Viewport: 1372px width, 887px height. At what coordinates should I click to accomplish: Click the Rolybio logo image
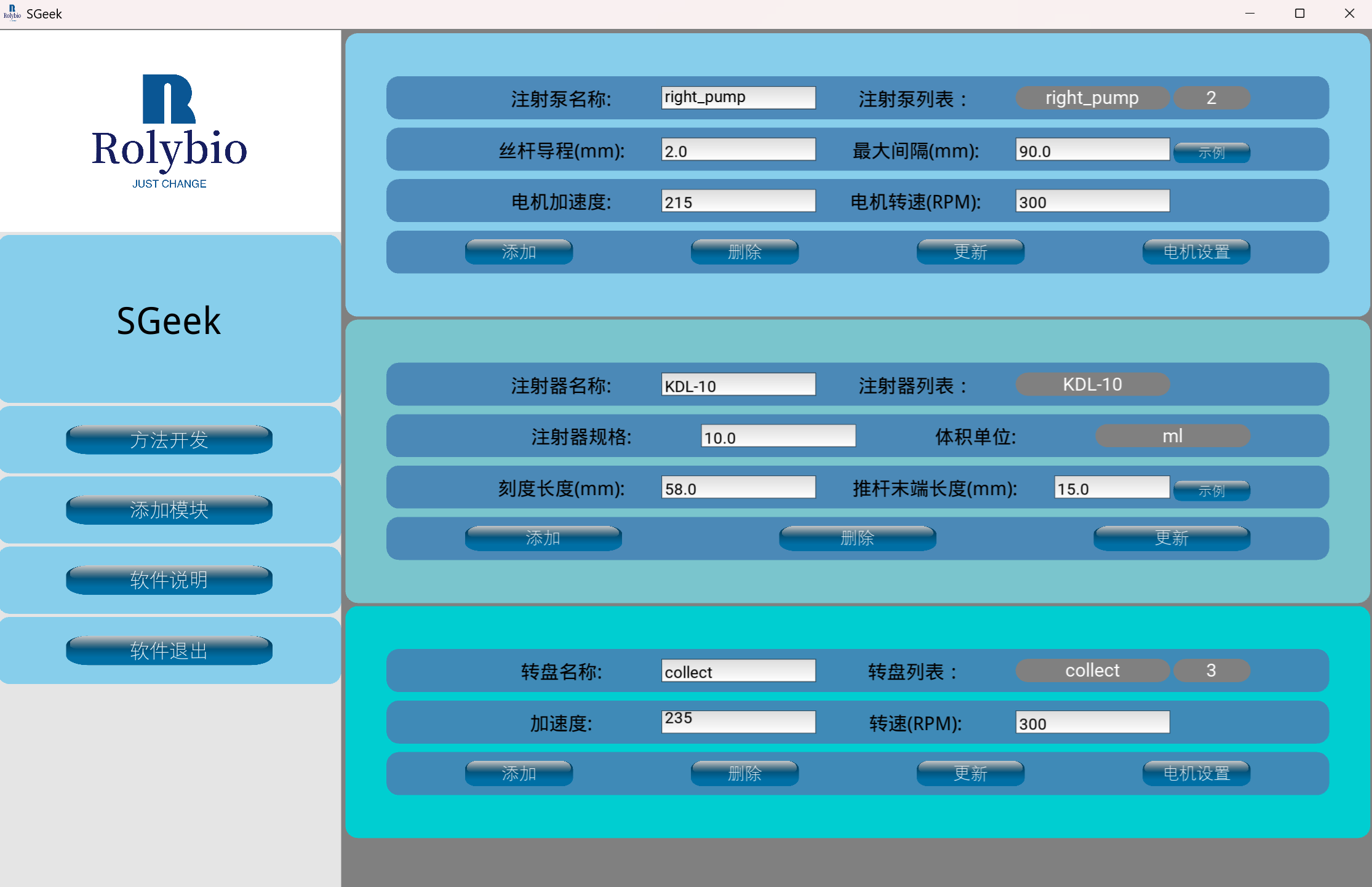(x=169, y=132)
